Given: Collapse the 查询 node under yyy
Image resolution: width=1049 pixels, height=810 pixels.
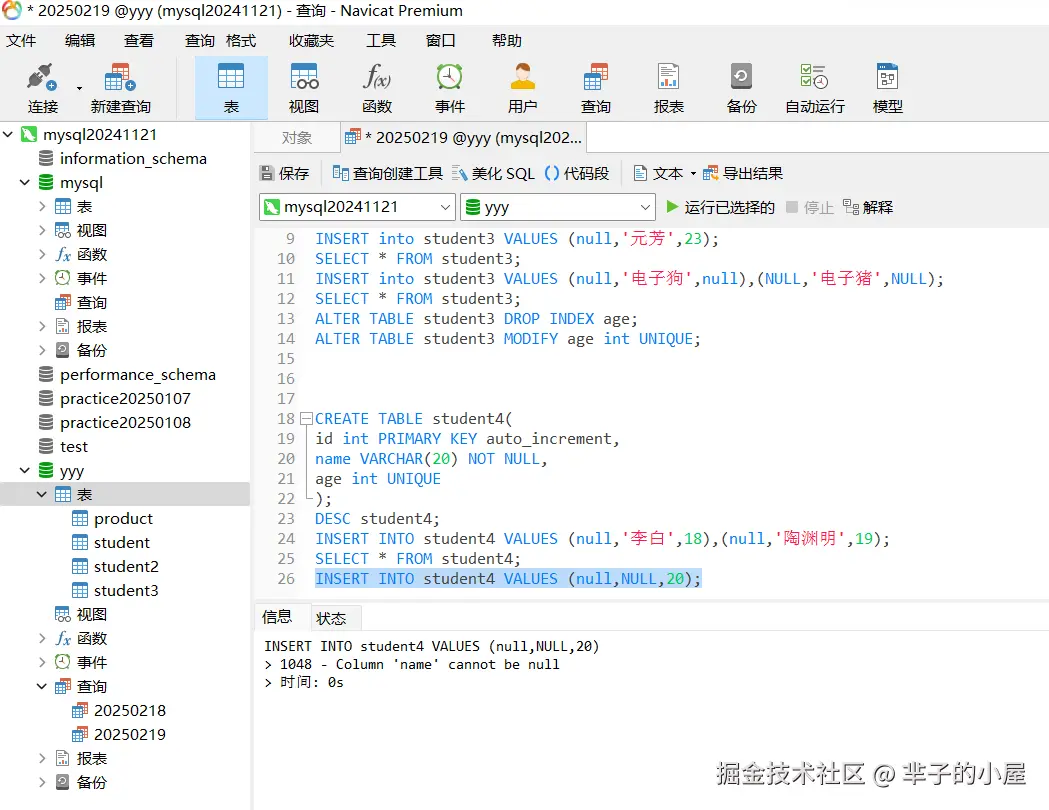Looking at the screenshot, I should (41, 686).
